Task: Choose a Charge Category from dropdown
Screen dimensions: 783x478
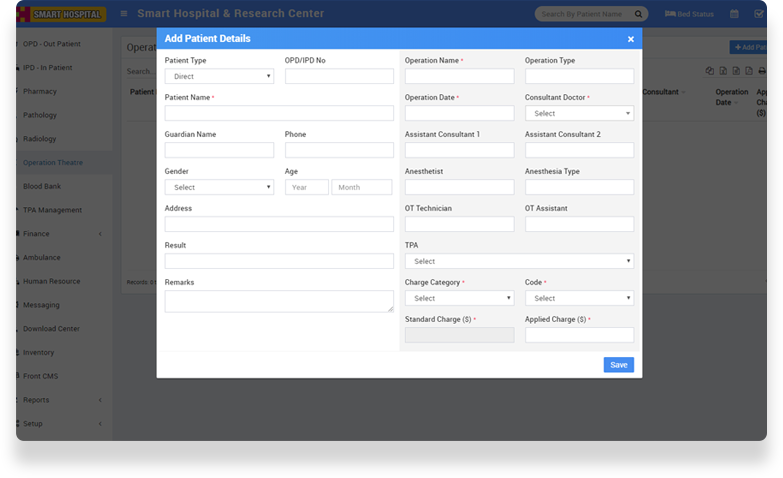Action: click(459, 298)
